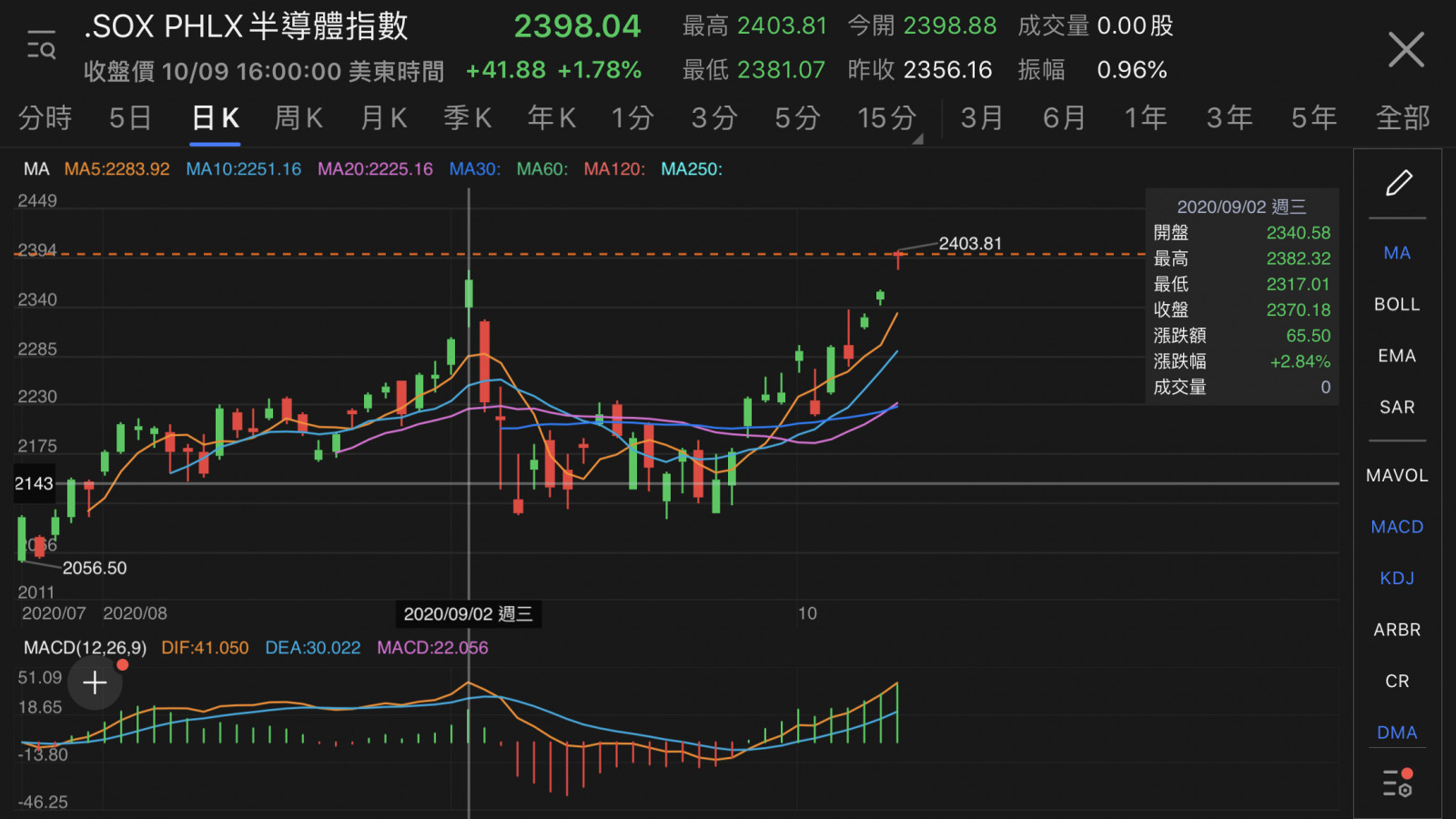1456x819 pixels.
Task: Click the MA10:2251.16 legend value
Action: pyautogui.click(x=243, y=169)
